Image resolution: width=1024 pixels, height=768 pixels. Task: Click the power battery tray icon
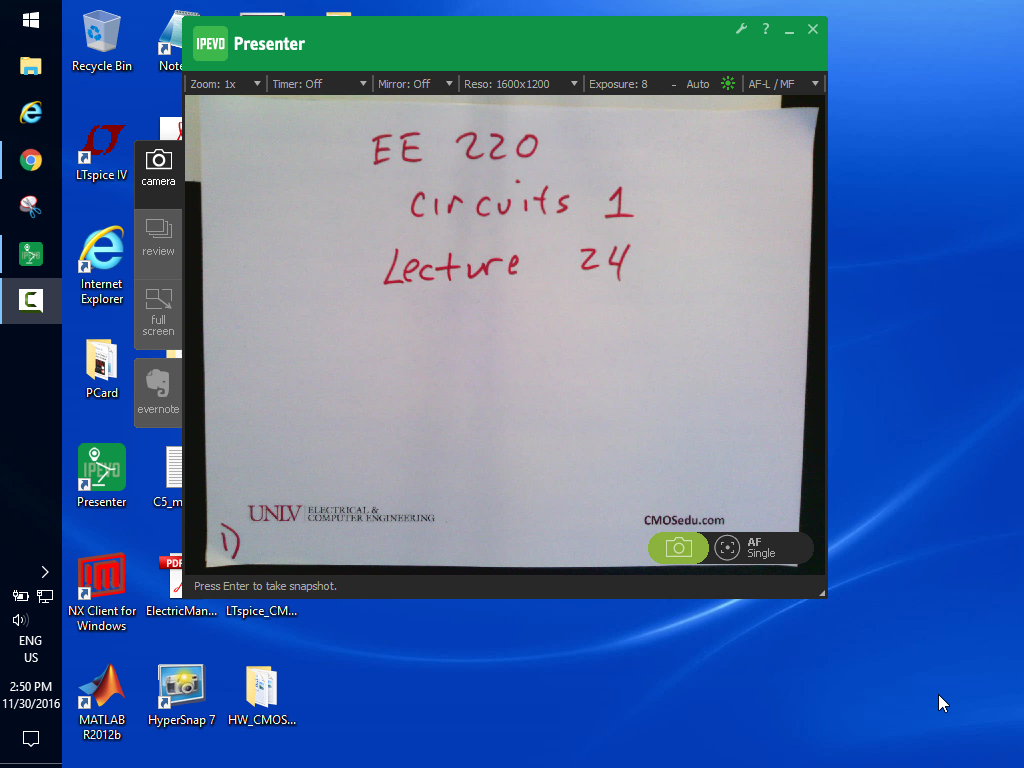(x=20, y=596)
